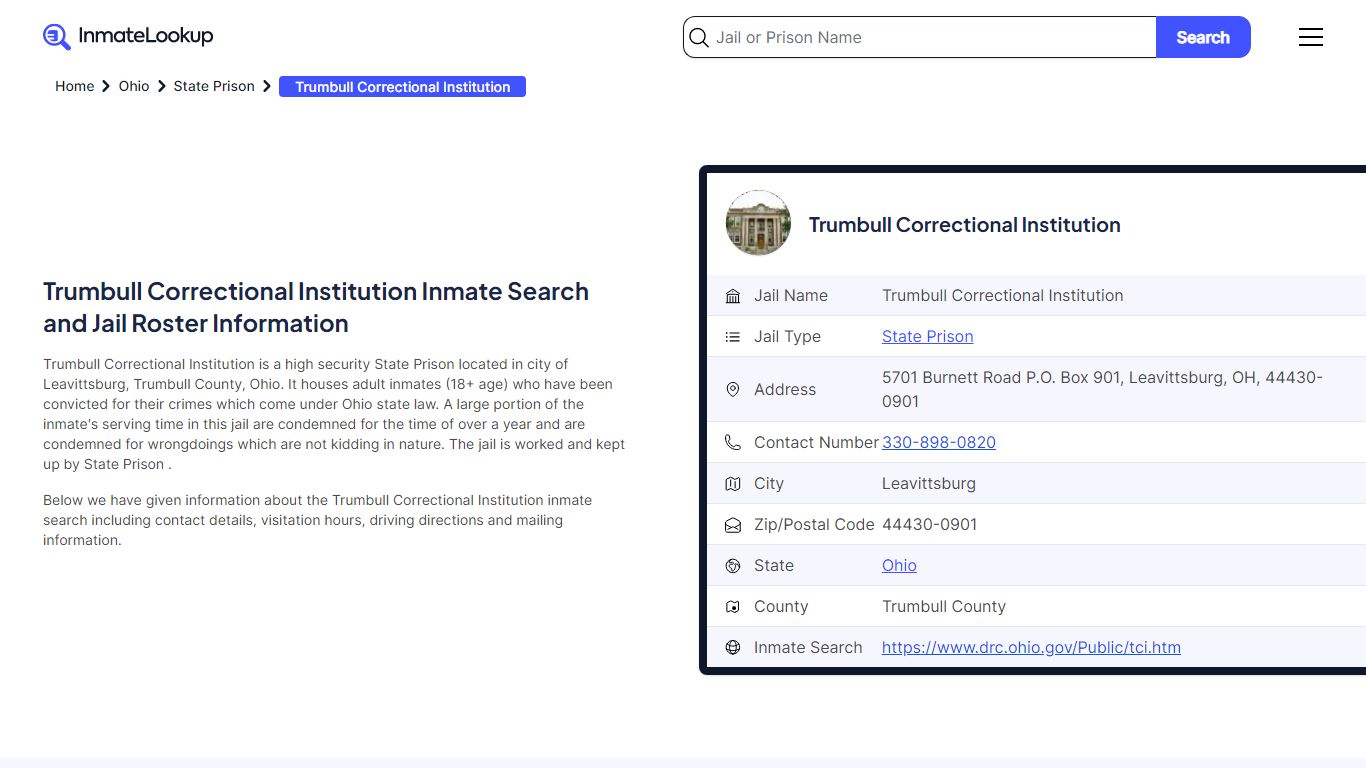The width and height of the screenshot is (1366, 768).
Task: Click the Inmate Search label
Action: 808,648
